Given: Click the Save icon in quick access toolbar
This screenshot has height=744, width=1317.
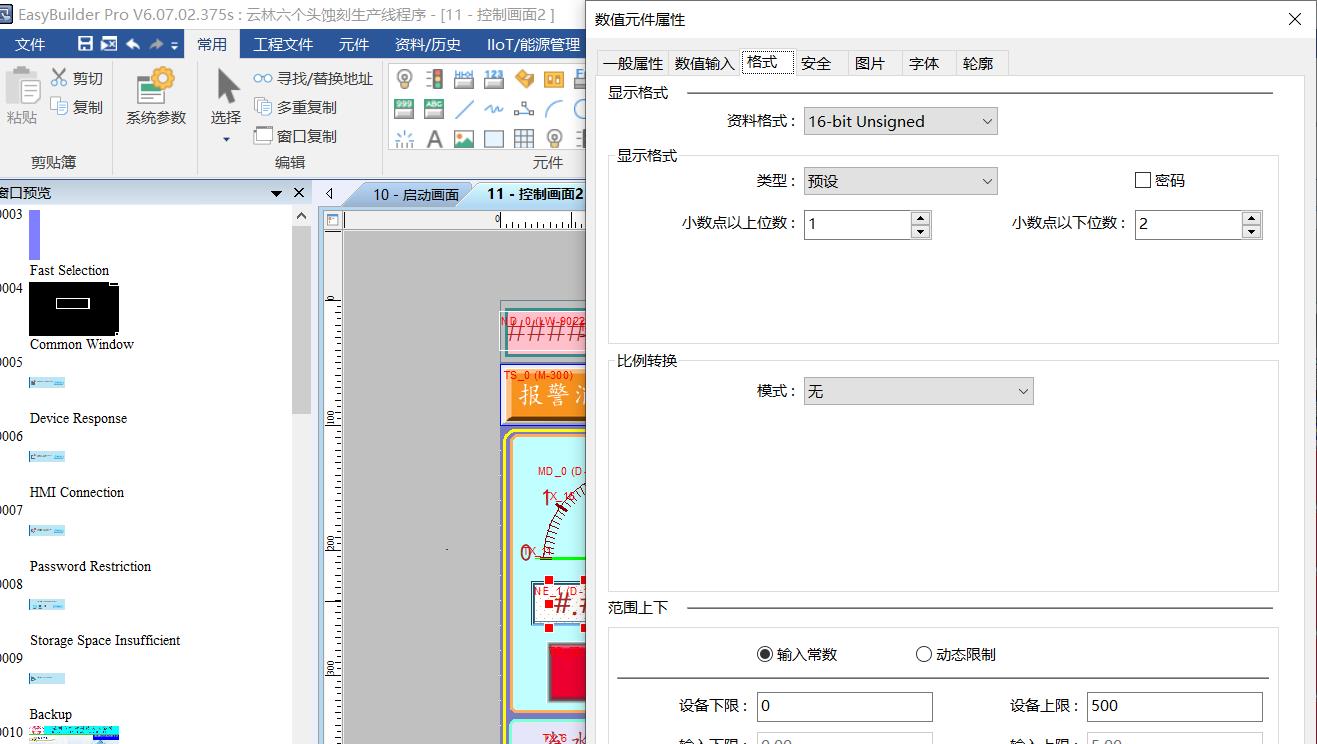Looking at the screenshot, I should coord(85,44).
